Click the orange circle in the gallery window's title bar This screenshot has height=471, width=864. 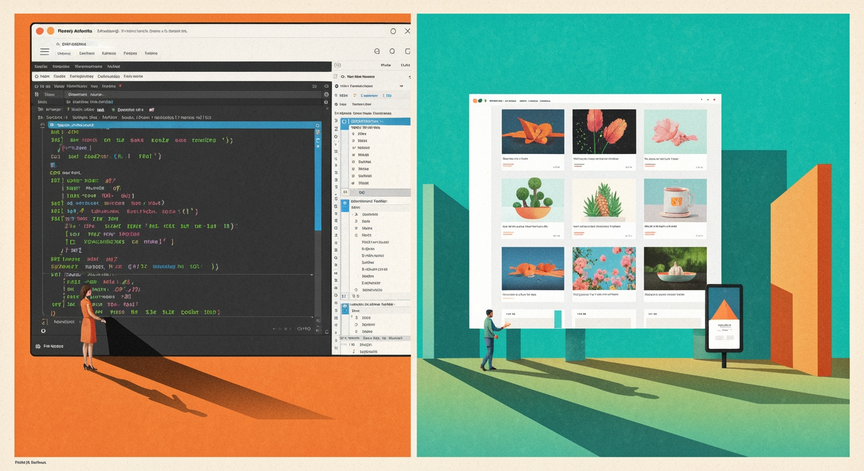pos(475,101)
